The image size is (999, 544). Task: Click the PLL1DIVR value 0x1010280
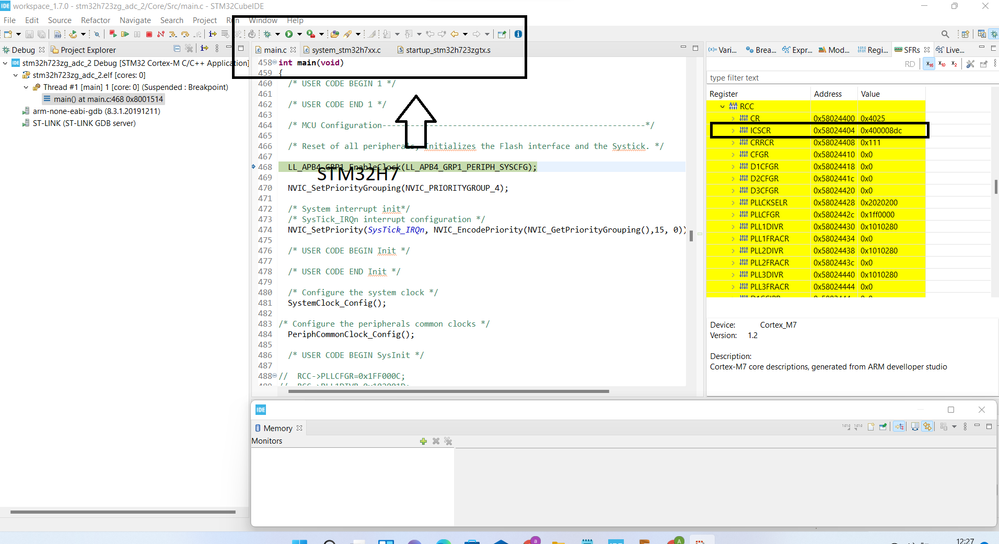(879, 227)
